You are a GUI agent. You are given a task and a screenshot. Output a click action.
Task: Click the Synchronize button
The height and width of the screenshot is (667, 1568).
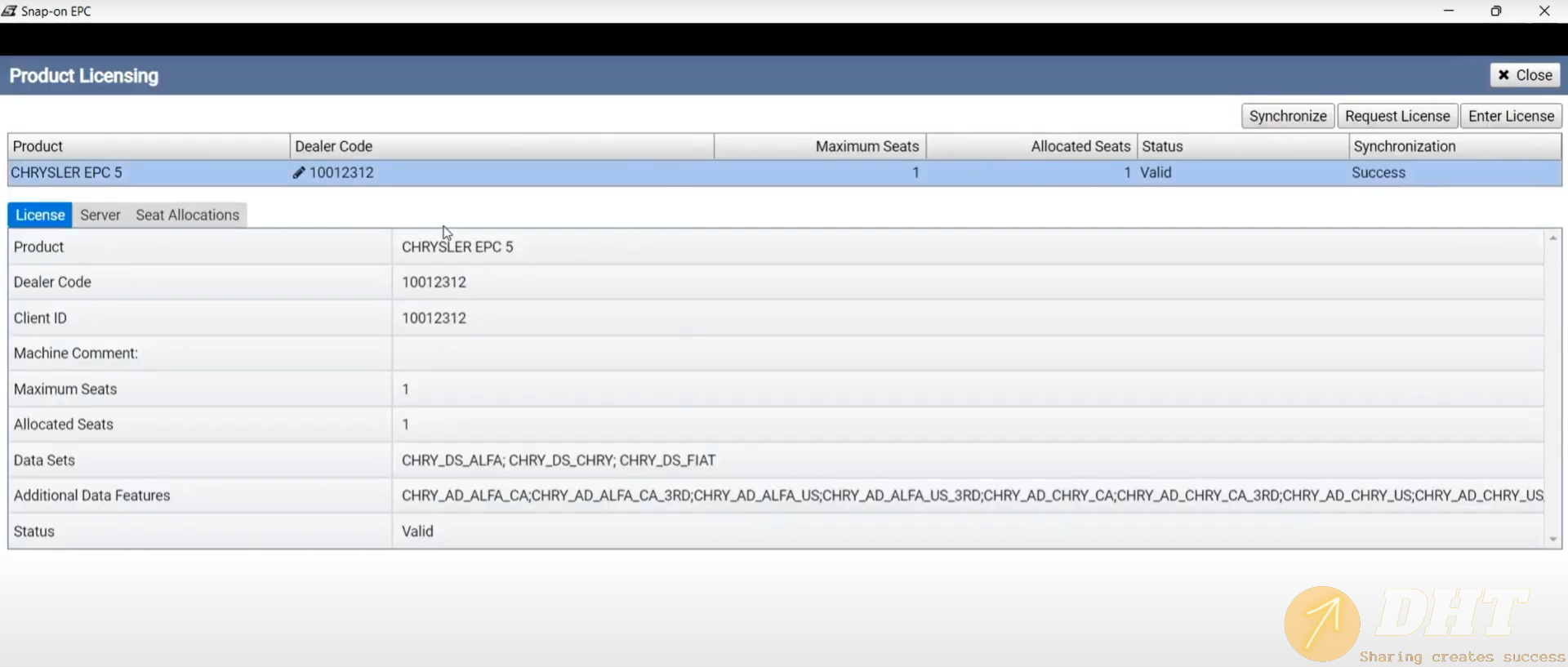1288,116
